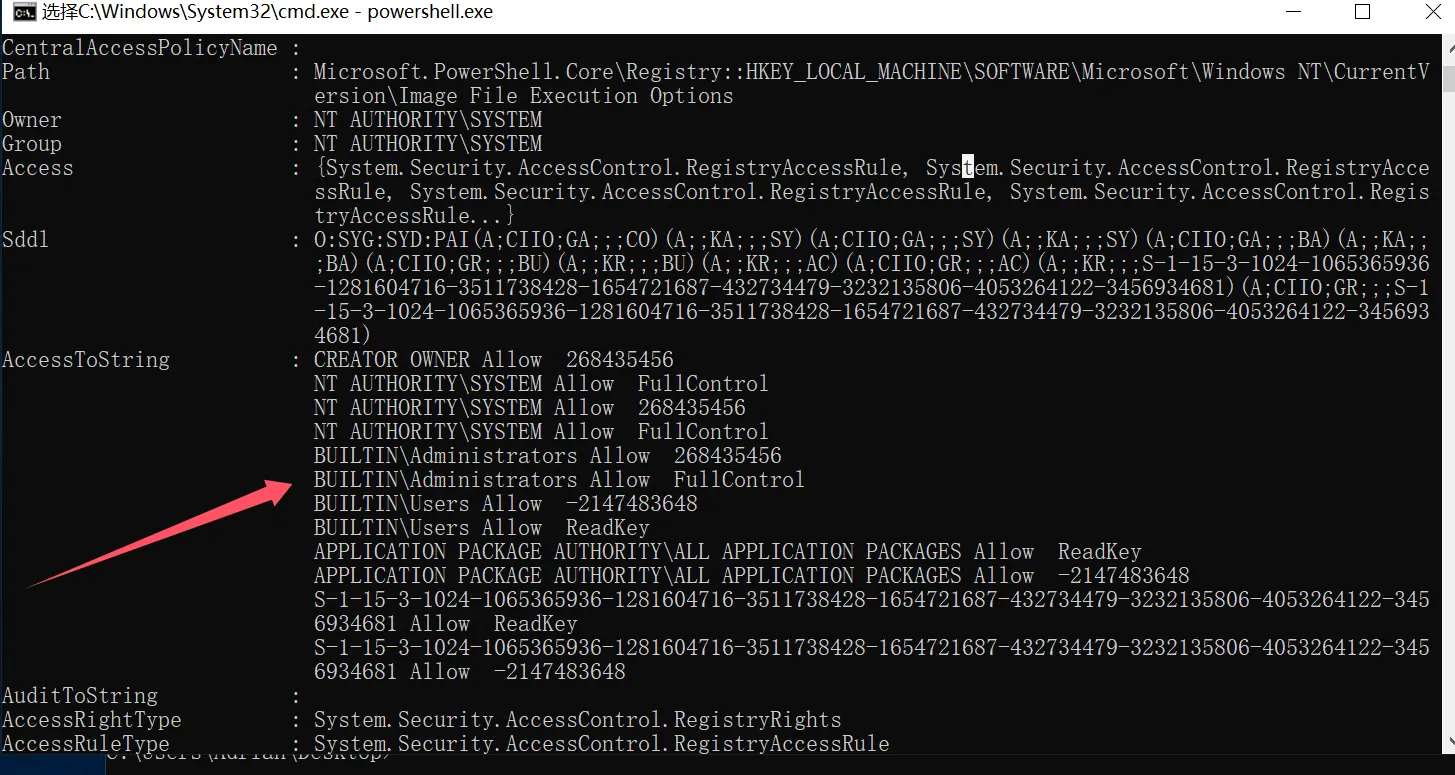Click the scrollbar up arrow
Viewport: 1455px width, 775px height.
coord(1446,45)
